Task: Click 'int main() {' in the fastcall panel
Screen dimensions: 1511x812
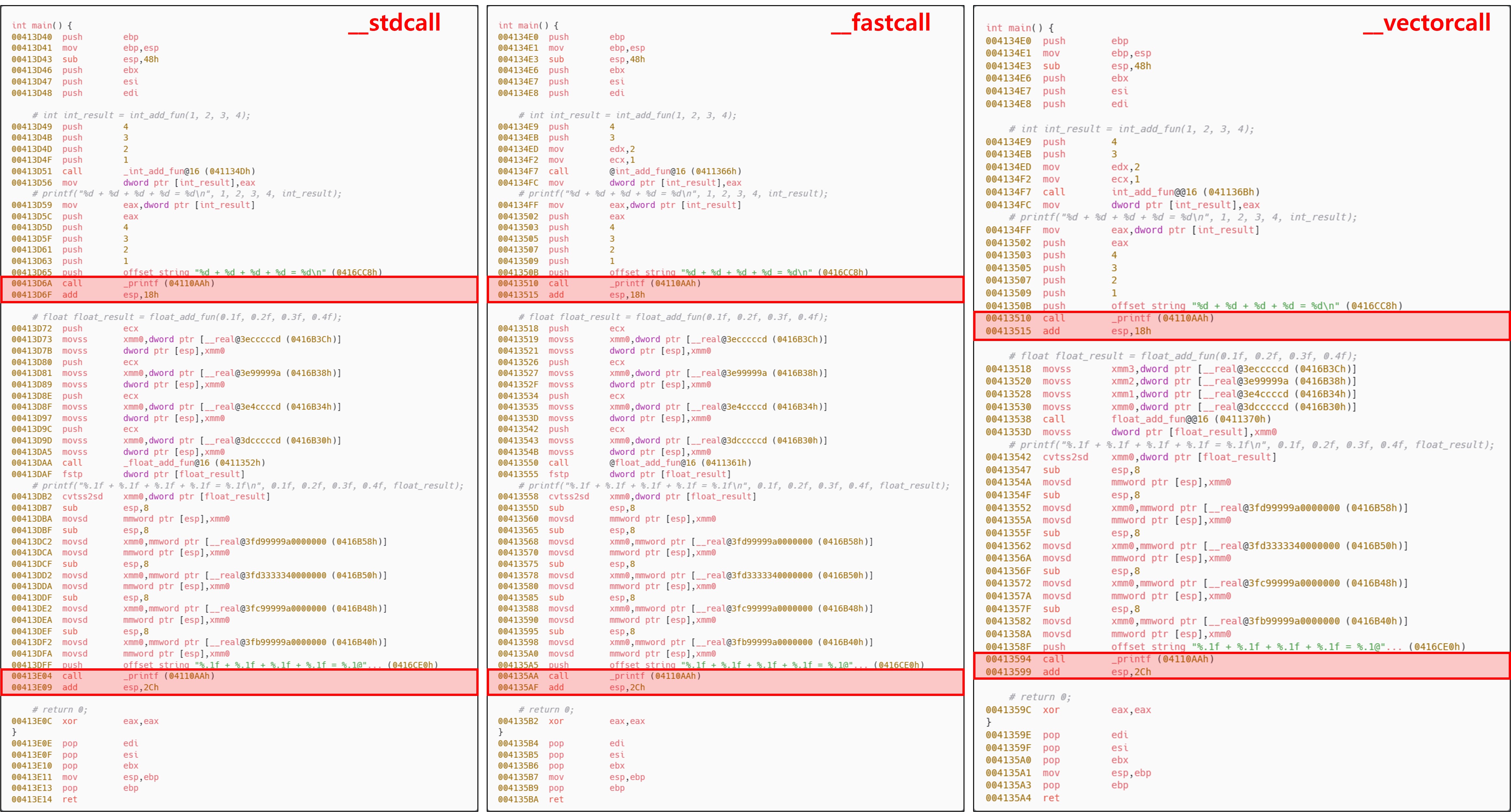Action: coord(528,25)
